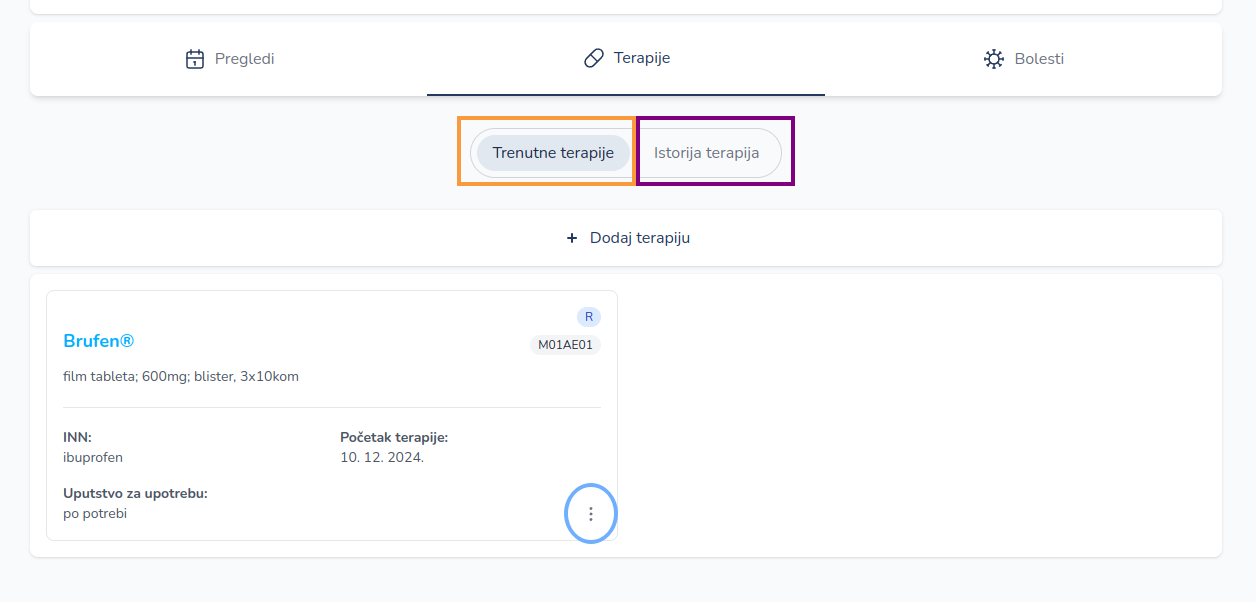Image resolution: width=1256 pixels, height=602 pixels.
Task: Click the therapy start date 10. 12. 2024.
Action: [x=382, y=457]
